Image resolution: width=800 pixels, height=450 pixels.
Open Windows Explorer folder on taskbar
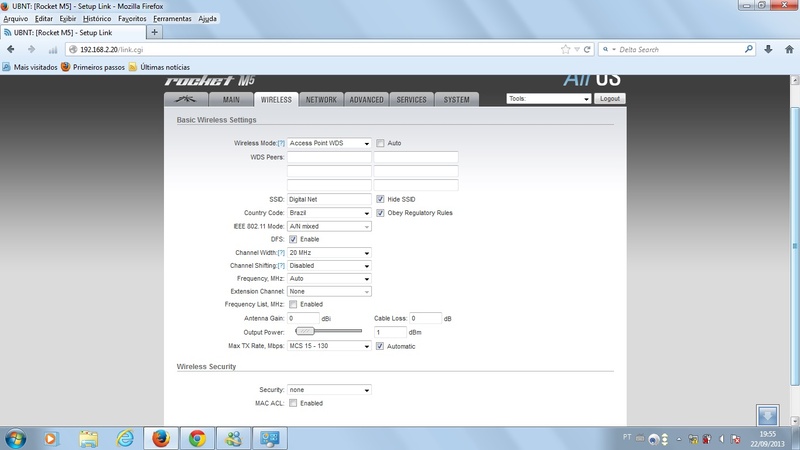coord(88,438)
